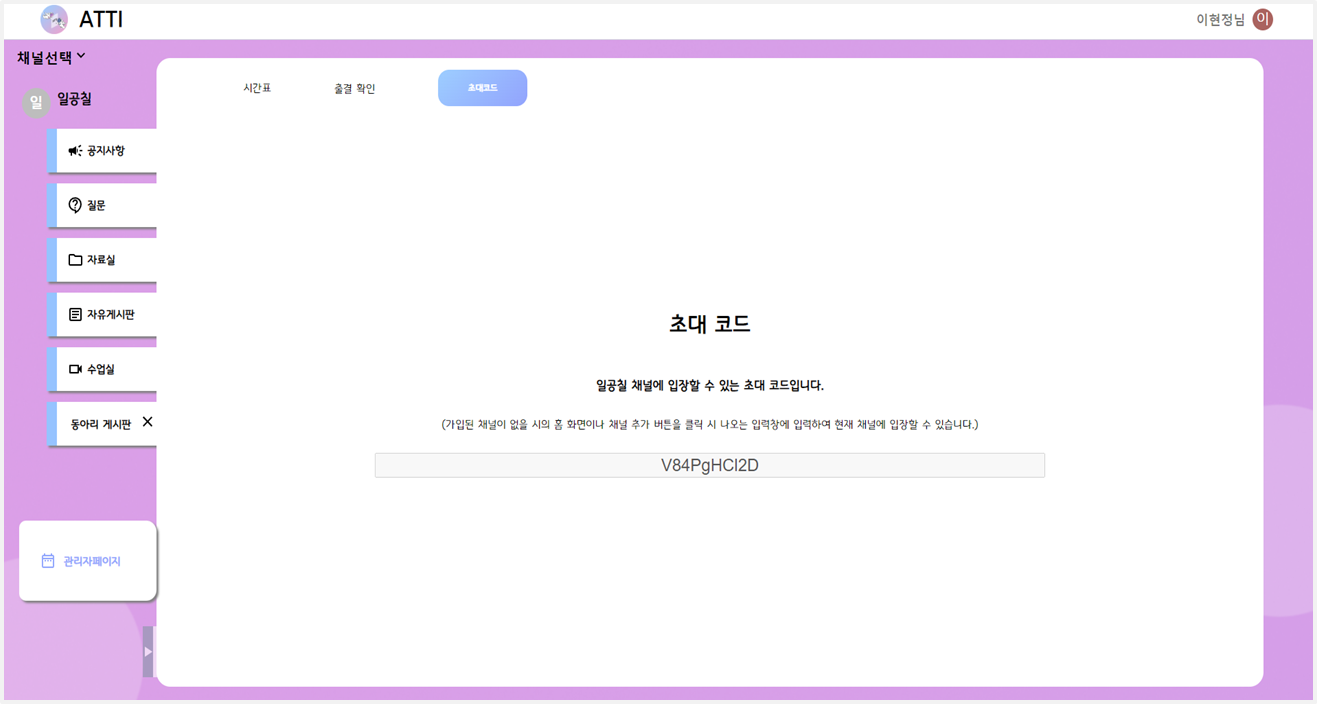Navigate to the 수업실 section
The height and width of the screenshot is (704, 1317).
(102, 368)
